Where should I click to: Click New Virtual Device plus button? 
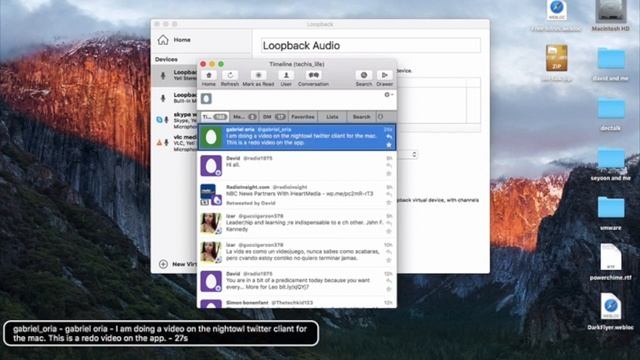click(x=163, y=264)
